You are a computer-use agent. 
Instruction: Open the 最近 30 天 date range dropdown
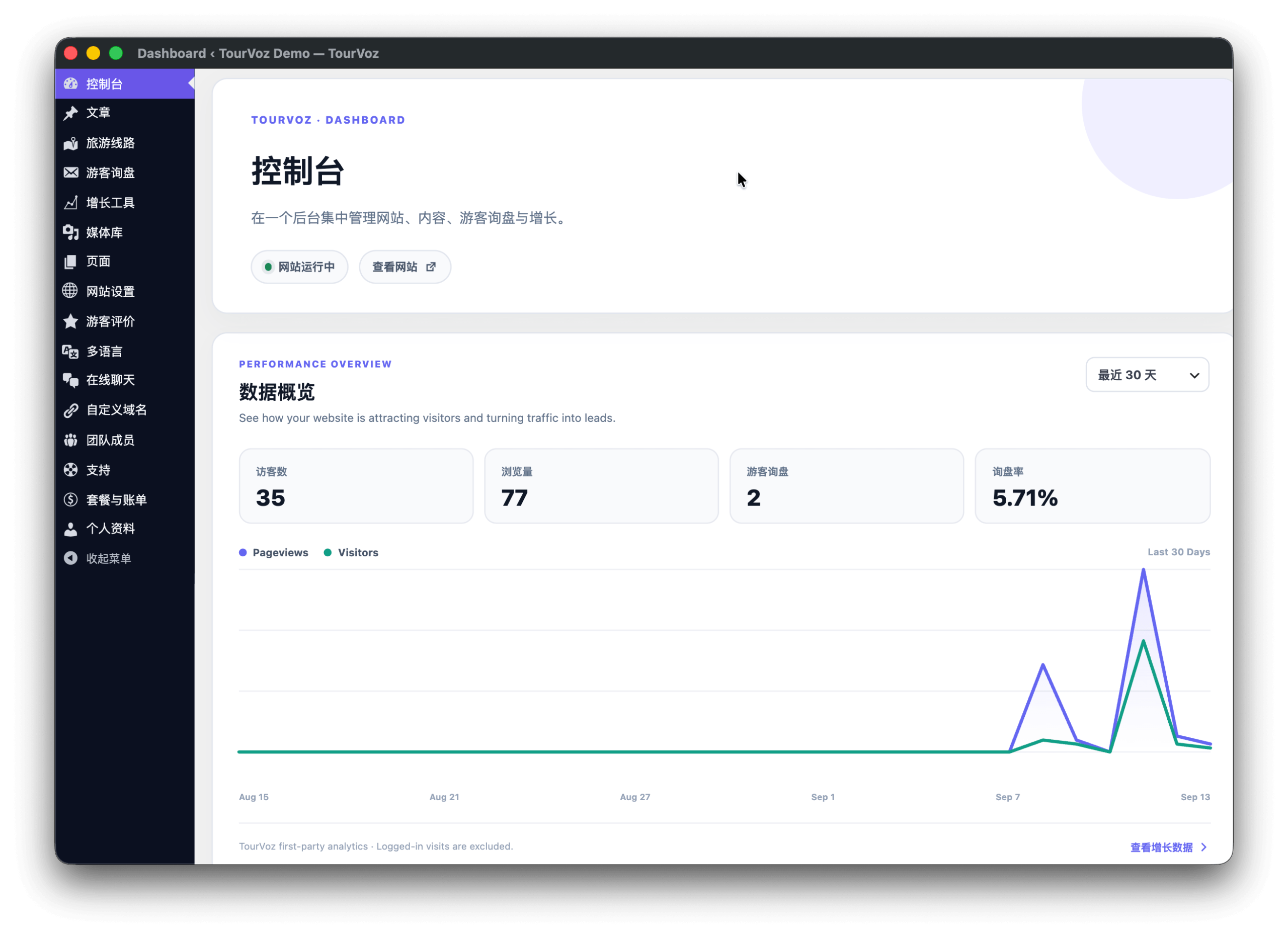tap(1147, 375)
